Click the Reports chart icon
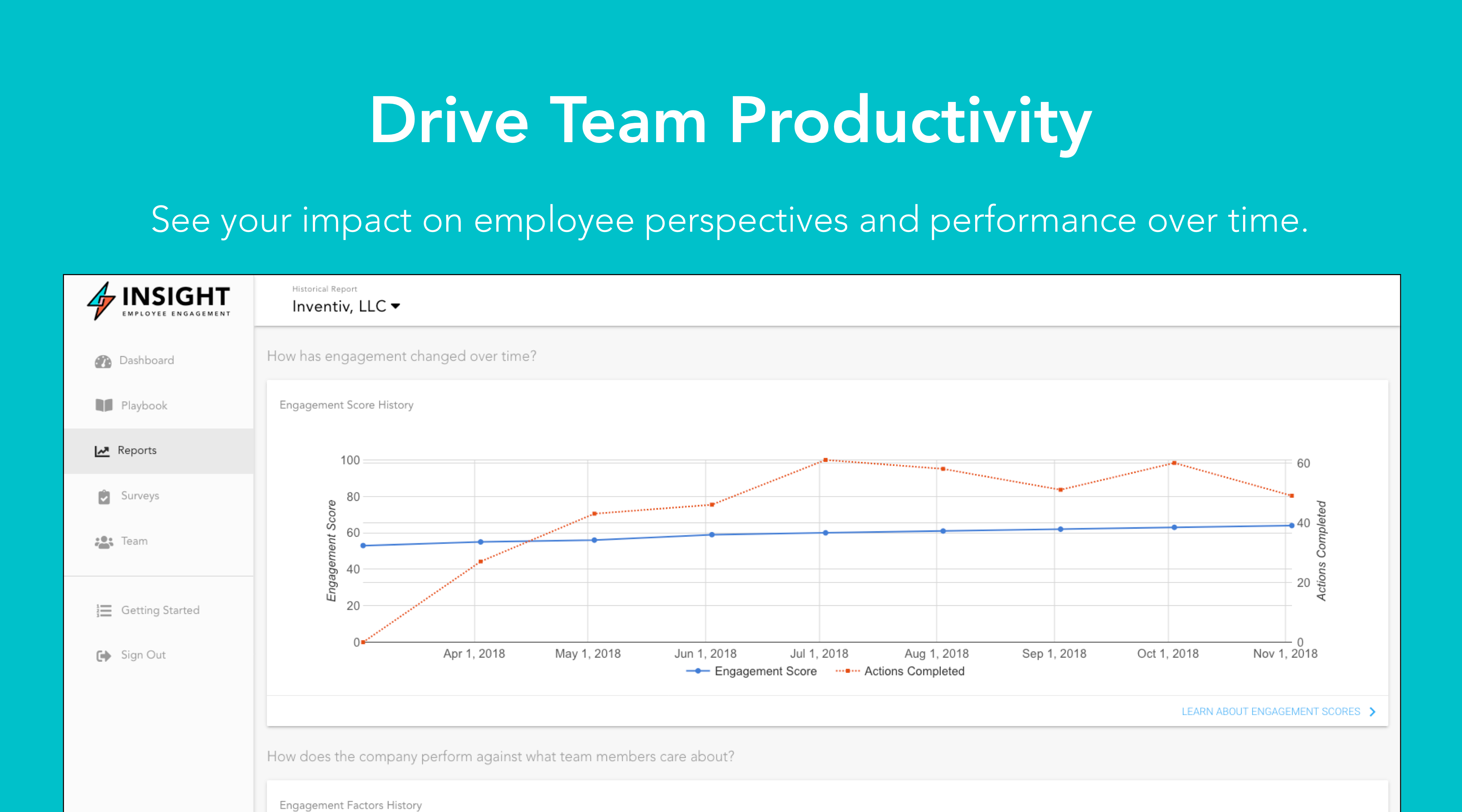Viewport: 1462px width, 812px height. (102, 450)
